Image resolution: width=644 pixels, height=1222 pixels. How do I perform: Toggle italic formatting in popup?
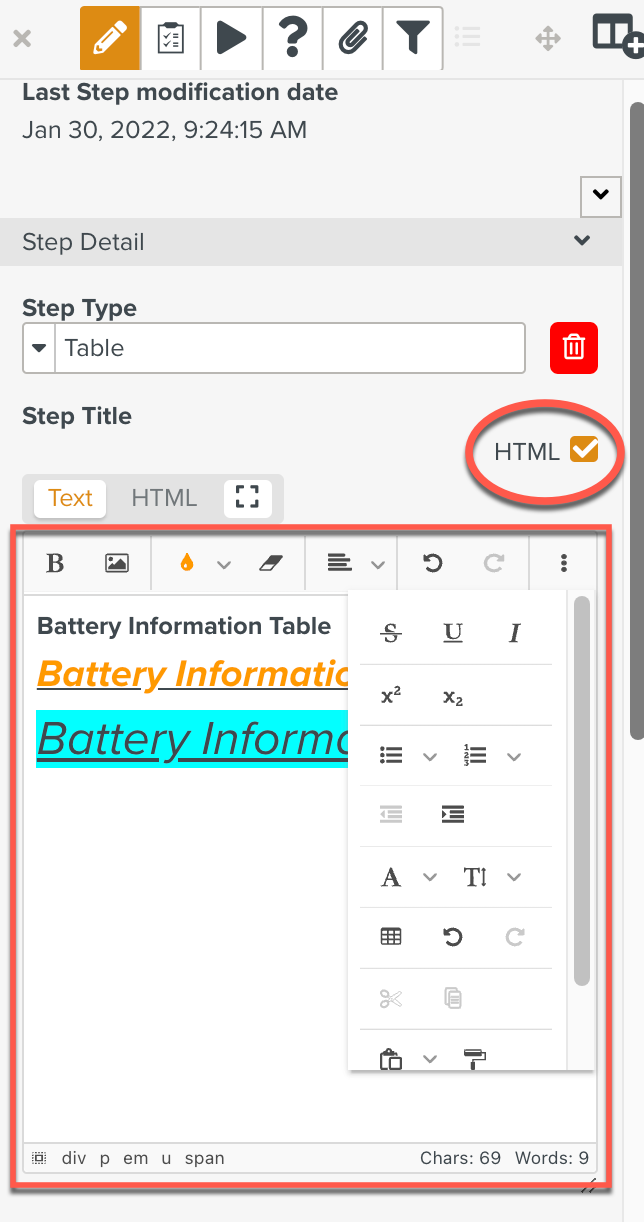point(515,633)
